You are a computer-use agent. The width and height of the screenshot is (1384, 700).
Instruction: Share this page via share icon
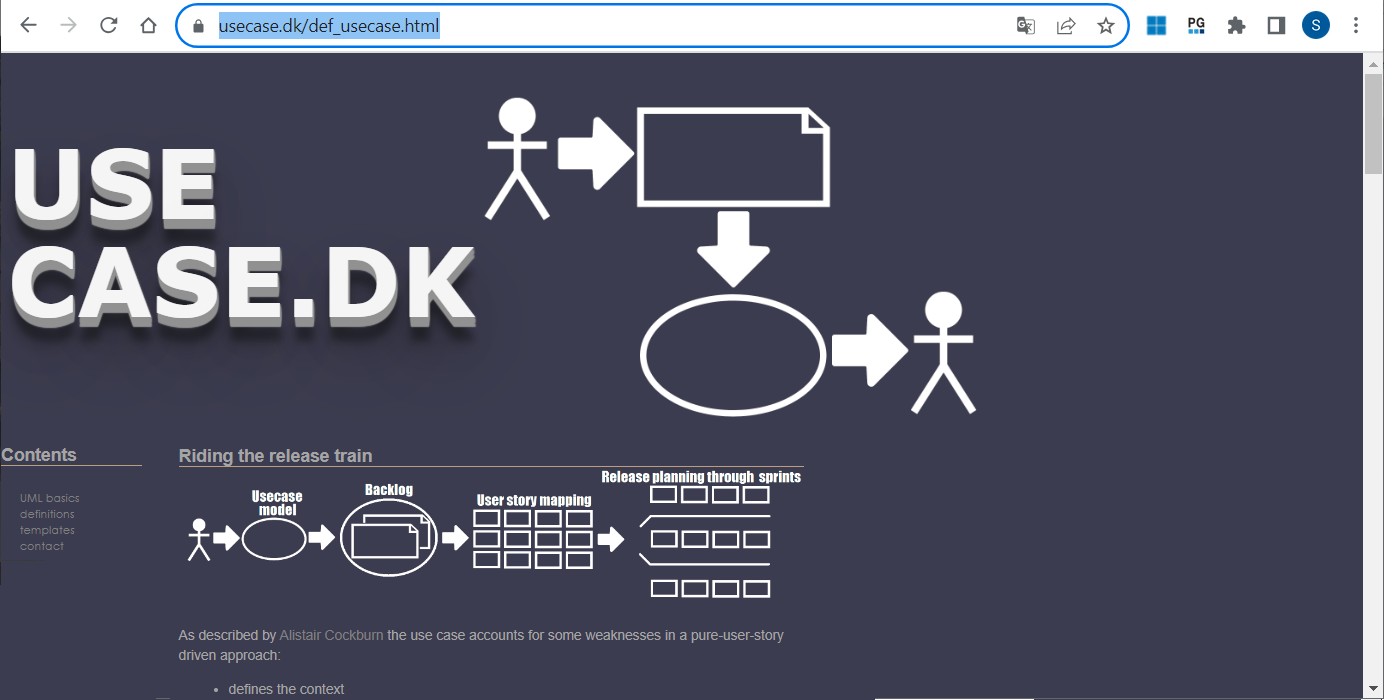click(x=1065, y=26)
